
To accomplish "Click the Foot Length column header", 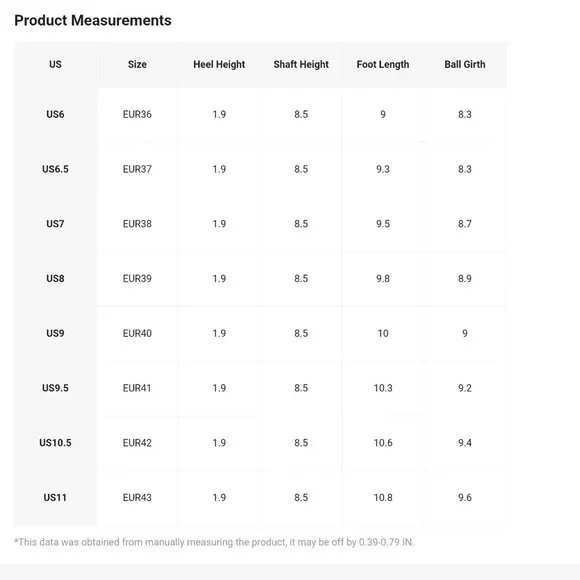I will [383, 64].
